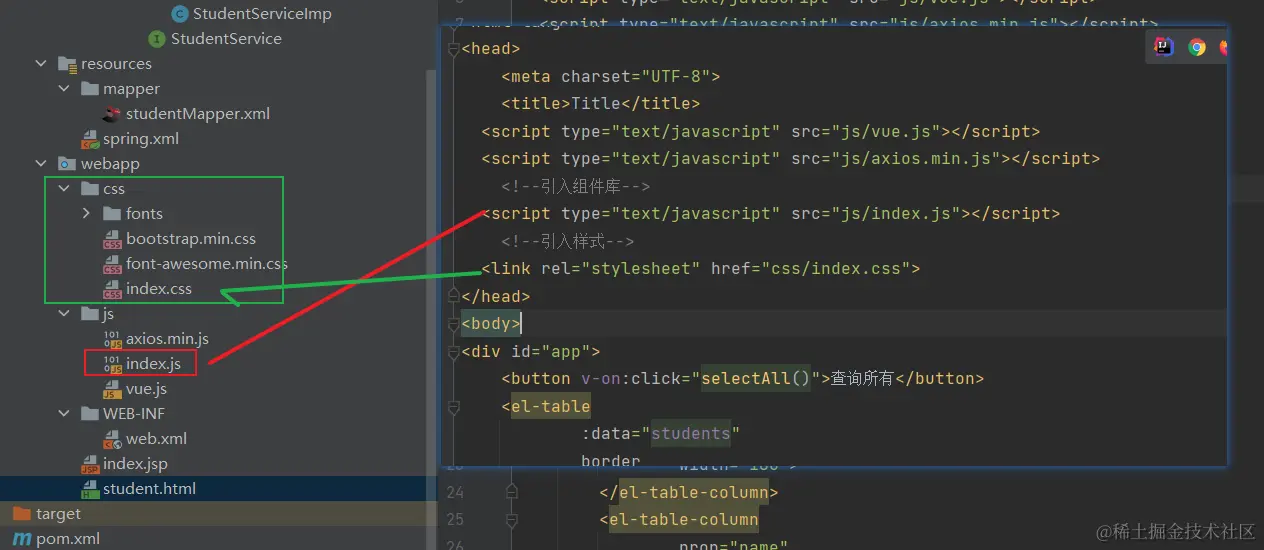
Task: Click the bird icon of studentMapper.xml
Action: click(112, 114)
